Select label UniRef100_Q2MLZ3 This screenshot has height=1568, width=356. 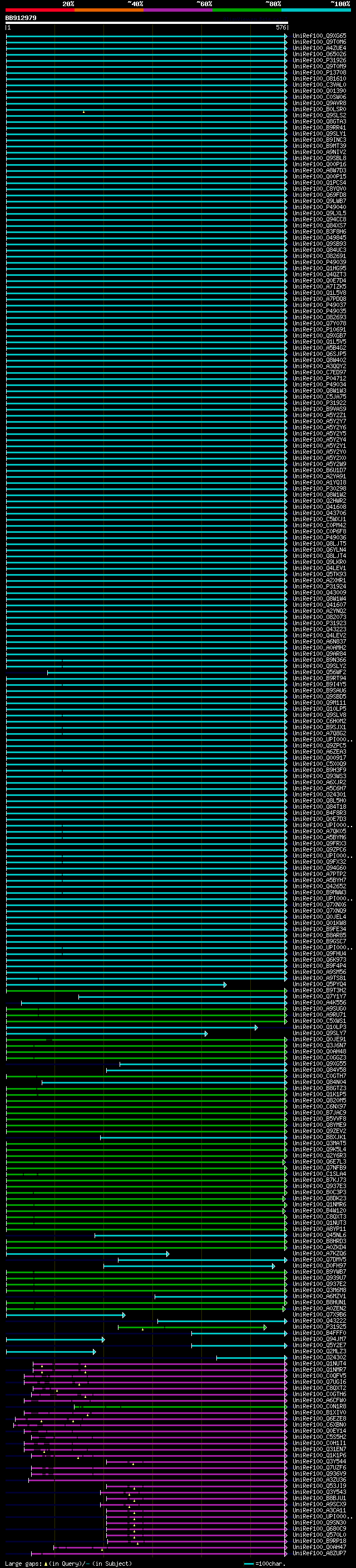coord(319,1351)
